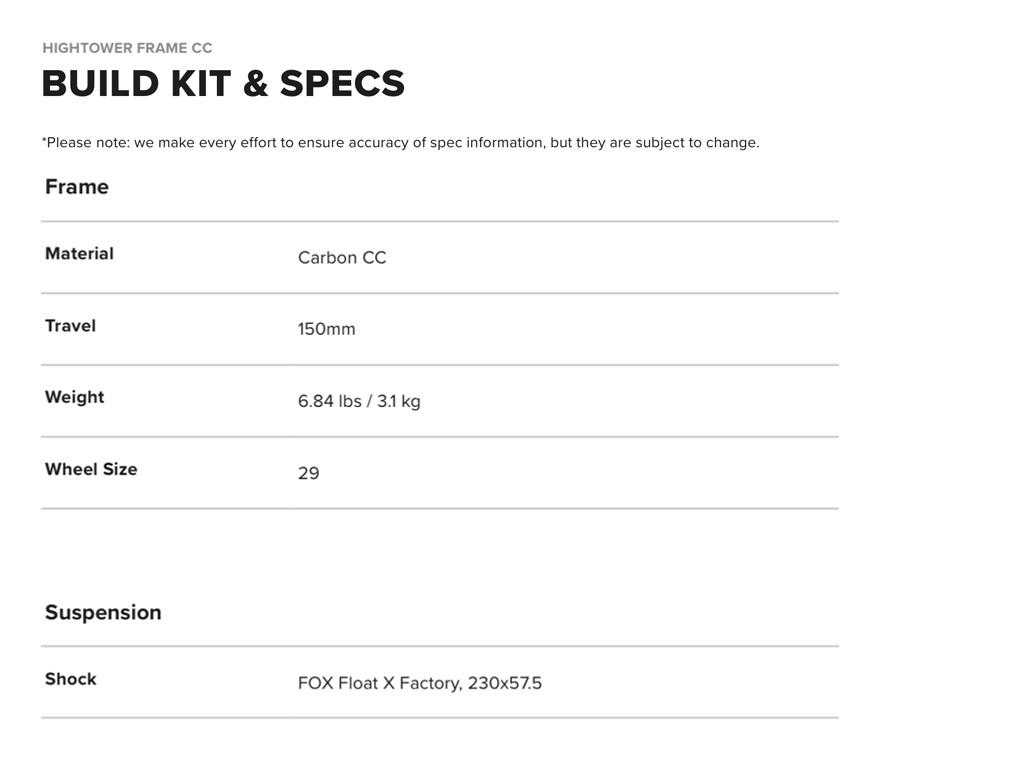Click the 29 wheel size value

point(308,473)
